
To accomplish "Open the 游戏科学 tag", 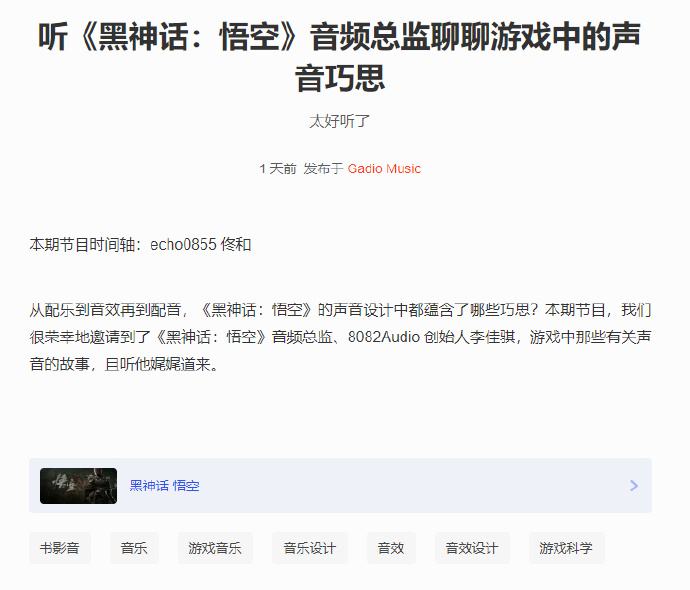I will pyautogui.click(x=566, y=548).
